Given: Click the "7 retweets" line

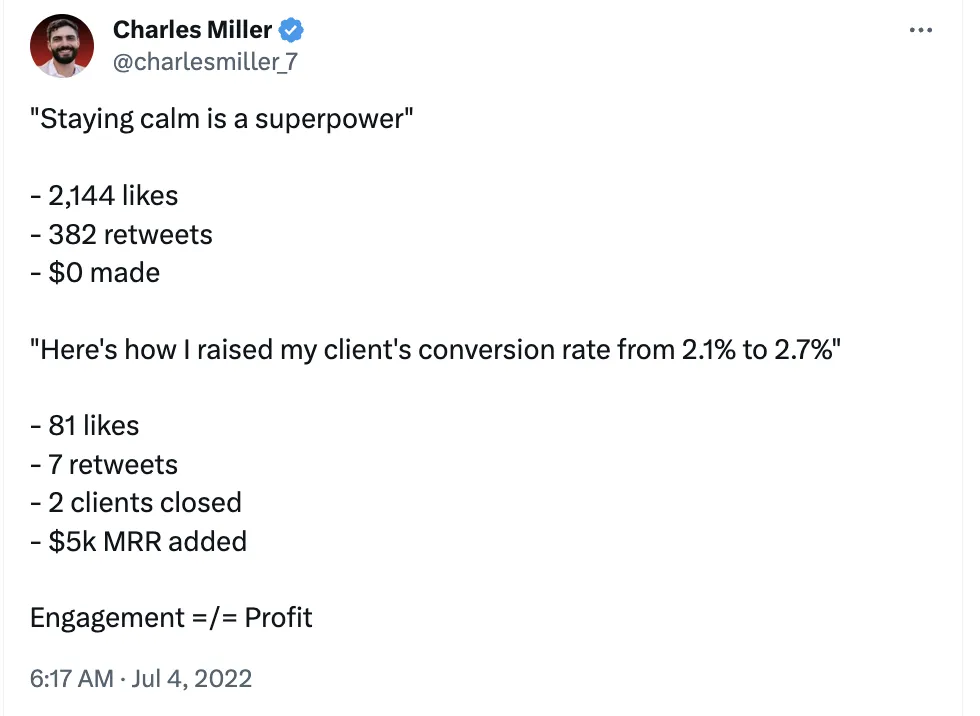Looking at the screenshot, I should click(103, 464).
